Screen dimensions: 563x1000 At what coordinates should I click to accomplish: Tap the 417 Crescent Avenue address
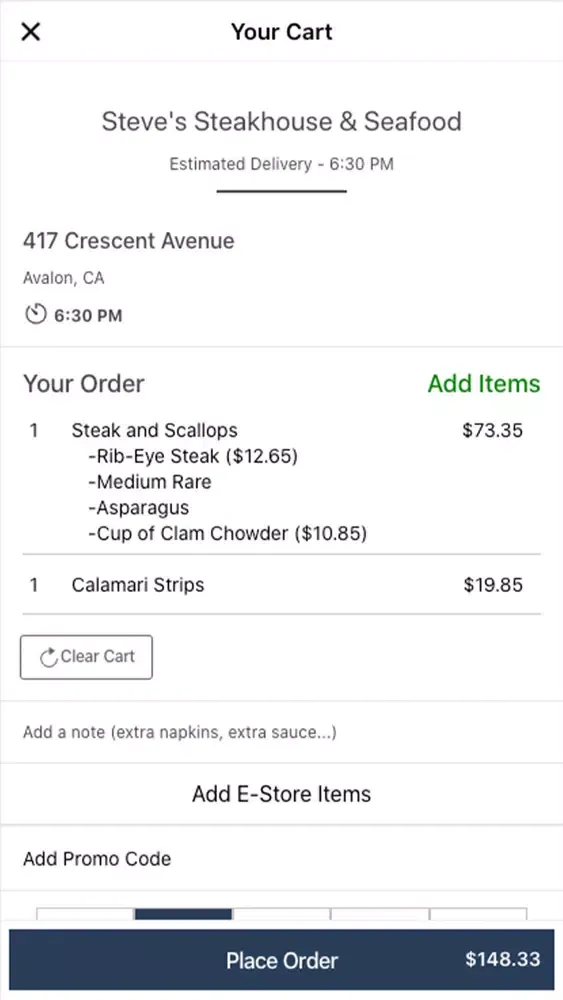(x=129, y=240)
